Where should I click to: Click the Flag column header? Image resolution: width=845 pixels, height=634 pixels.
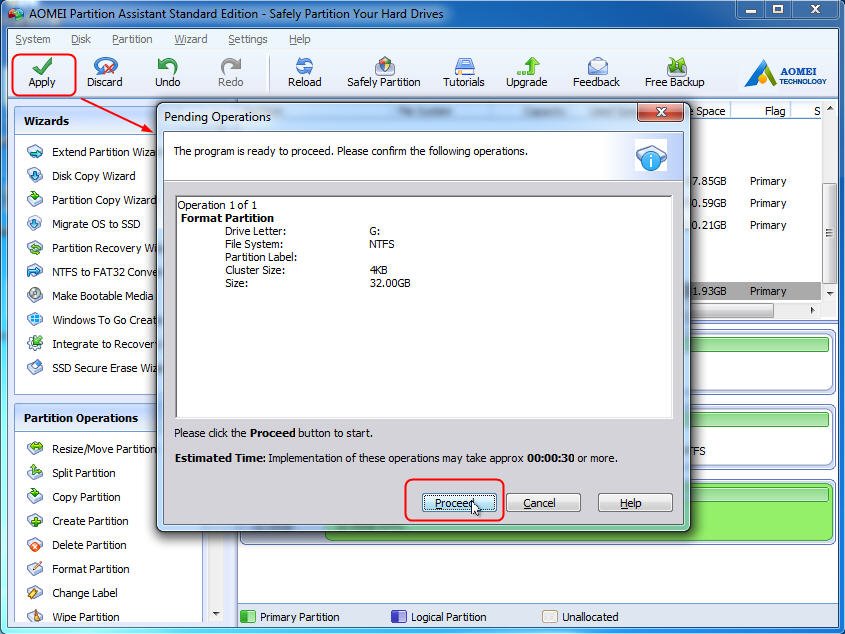click(x=774, y=111)
